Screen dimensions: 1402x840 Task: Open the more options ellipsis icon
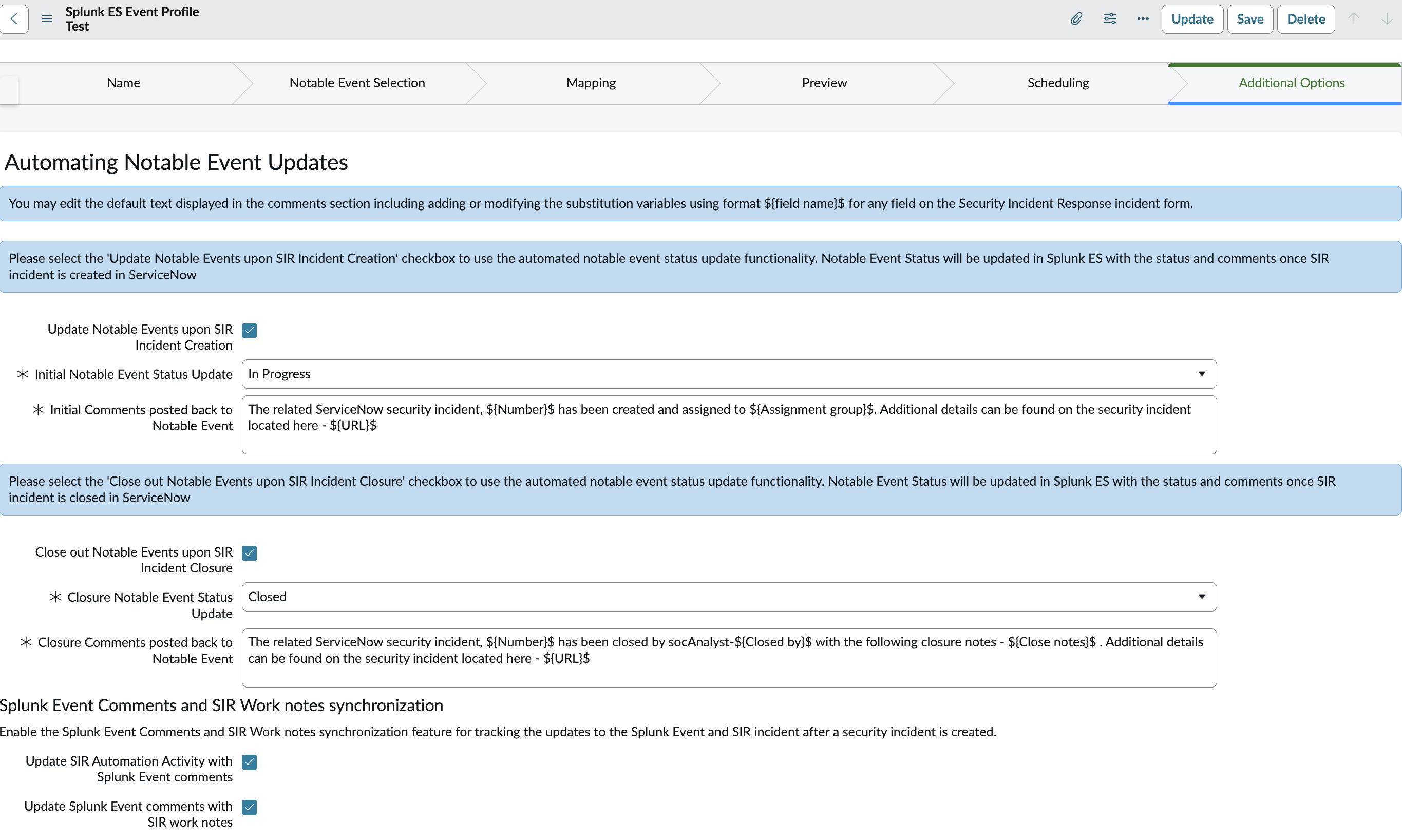point(1143,18)
